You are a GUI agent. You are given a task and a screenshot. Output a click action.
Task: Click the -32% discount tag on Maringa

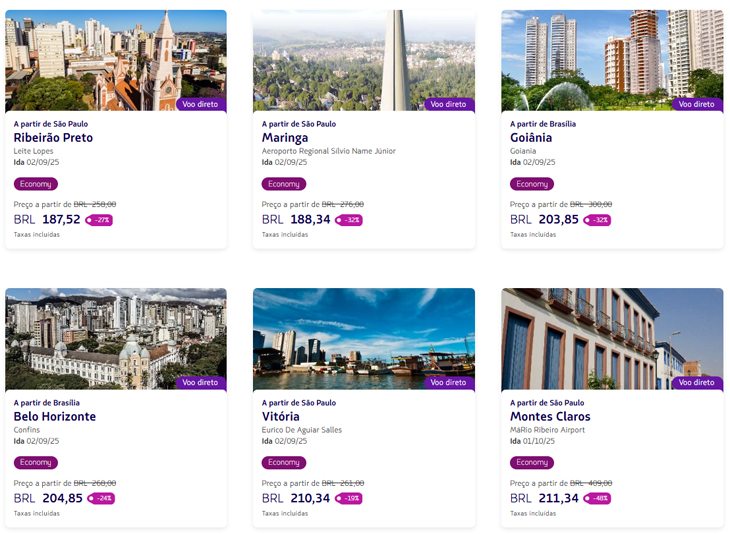tap(349, 220)
